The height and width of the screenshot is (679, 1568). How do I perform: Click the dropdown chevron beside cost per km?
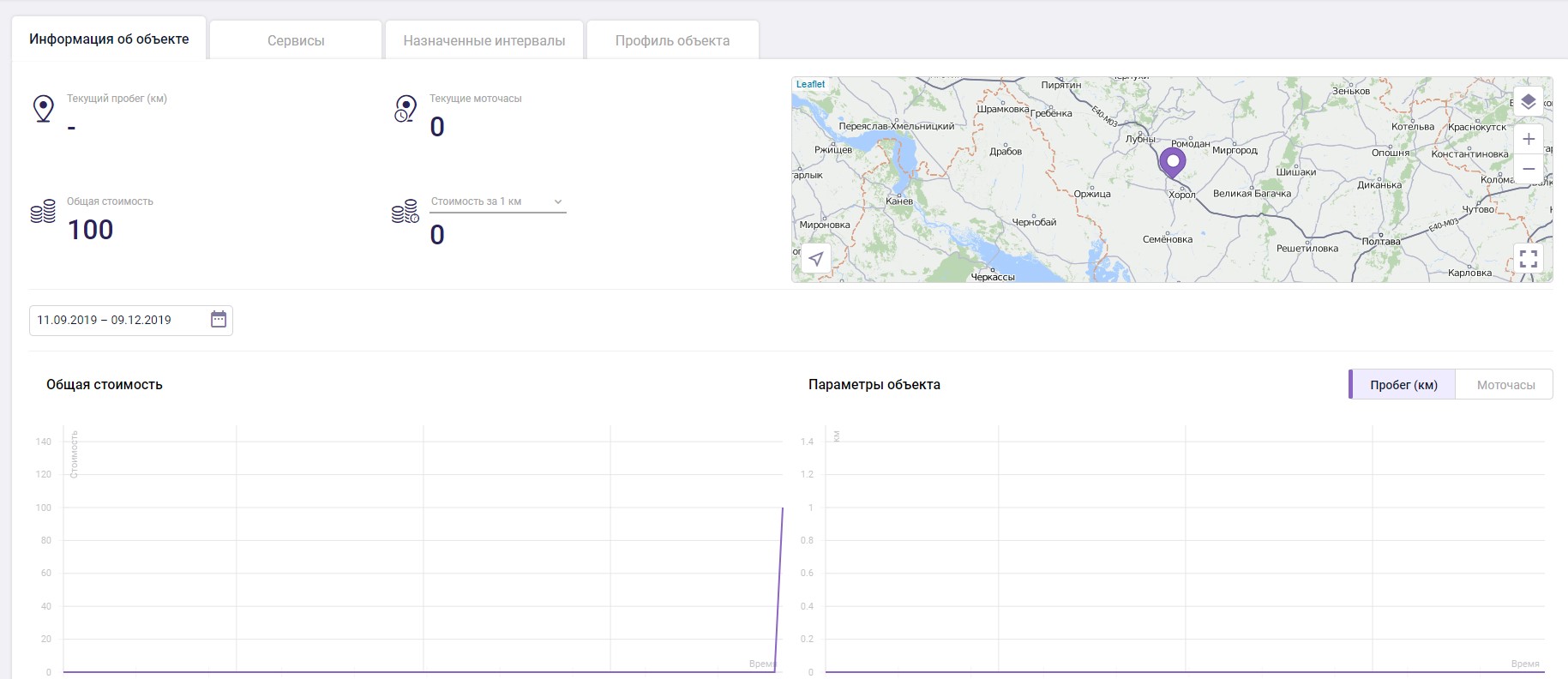[558, 201]
